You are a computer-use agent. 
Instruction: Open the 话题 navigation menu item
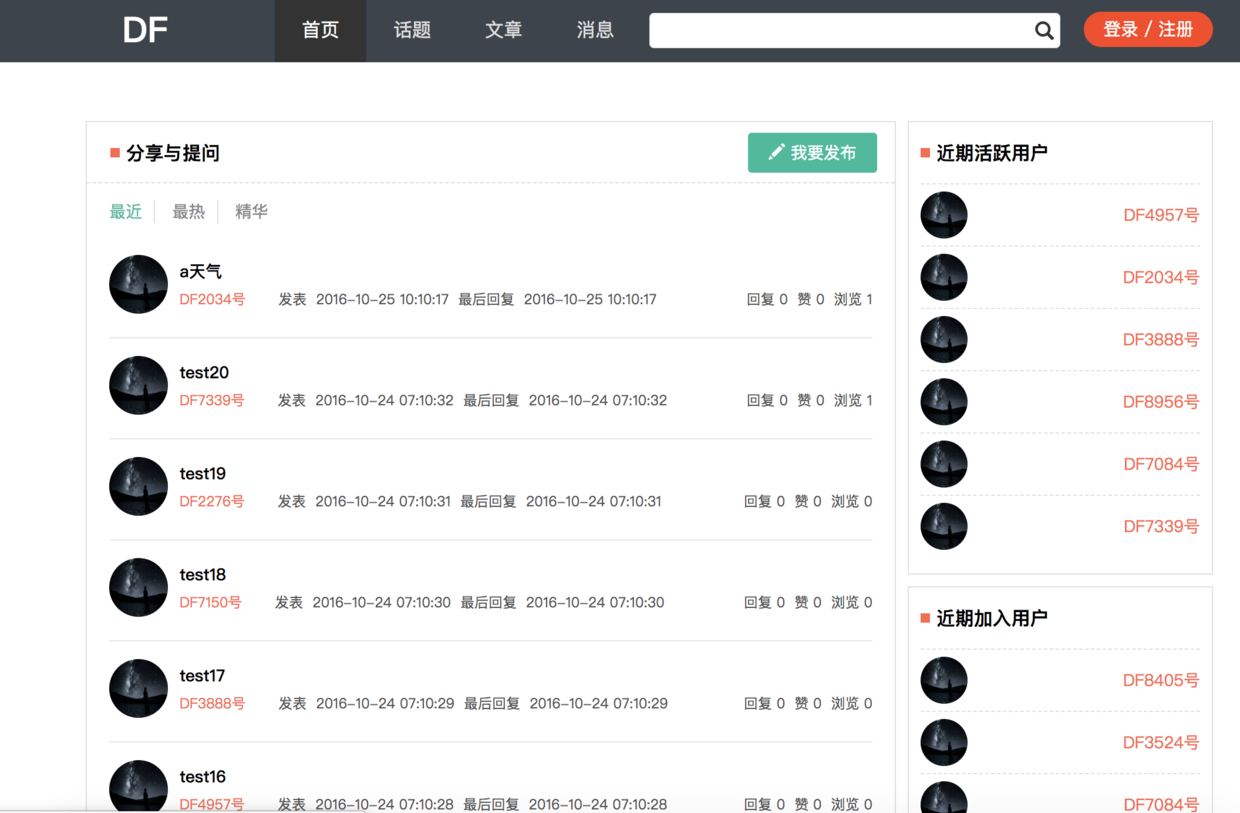pyautogui.click(x=412, y=31)
